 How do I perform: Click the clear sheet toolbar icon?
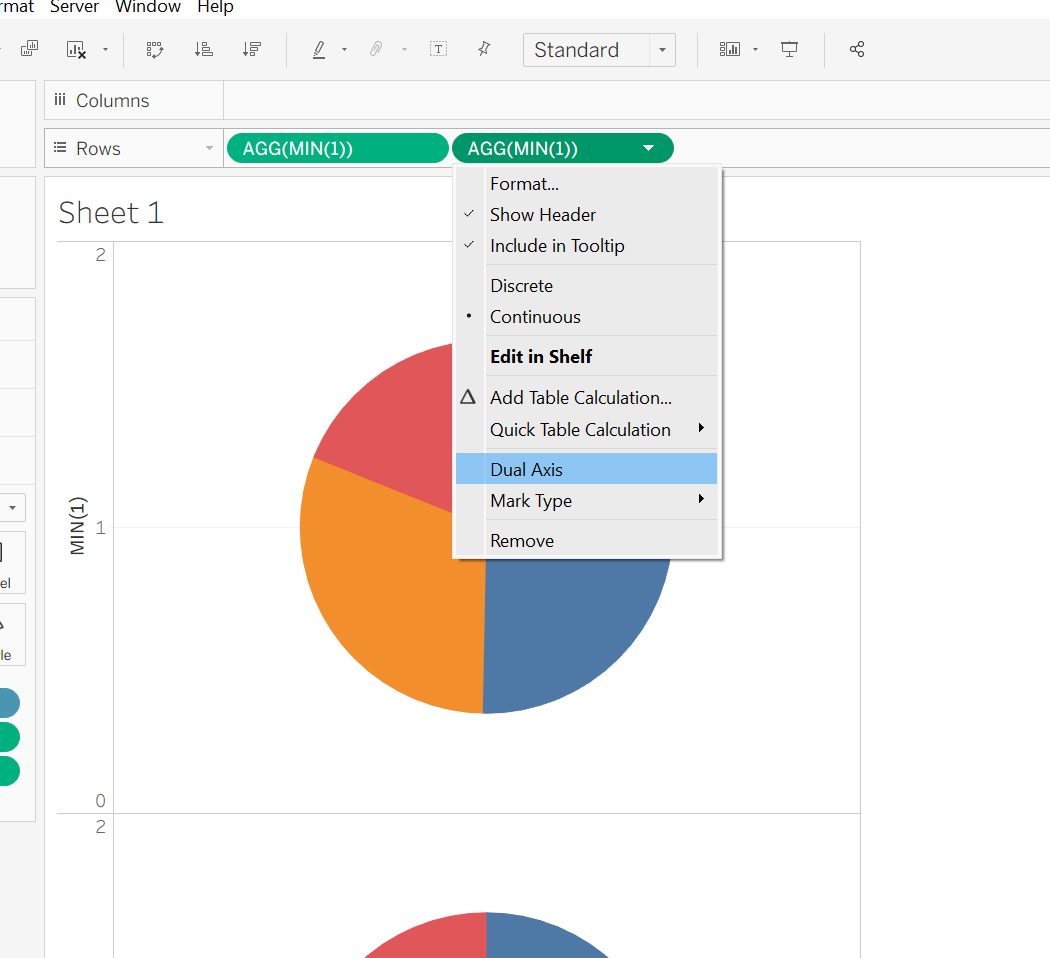76,50
